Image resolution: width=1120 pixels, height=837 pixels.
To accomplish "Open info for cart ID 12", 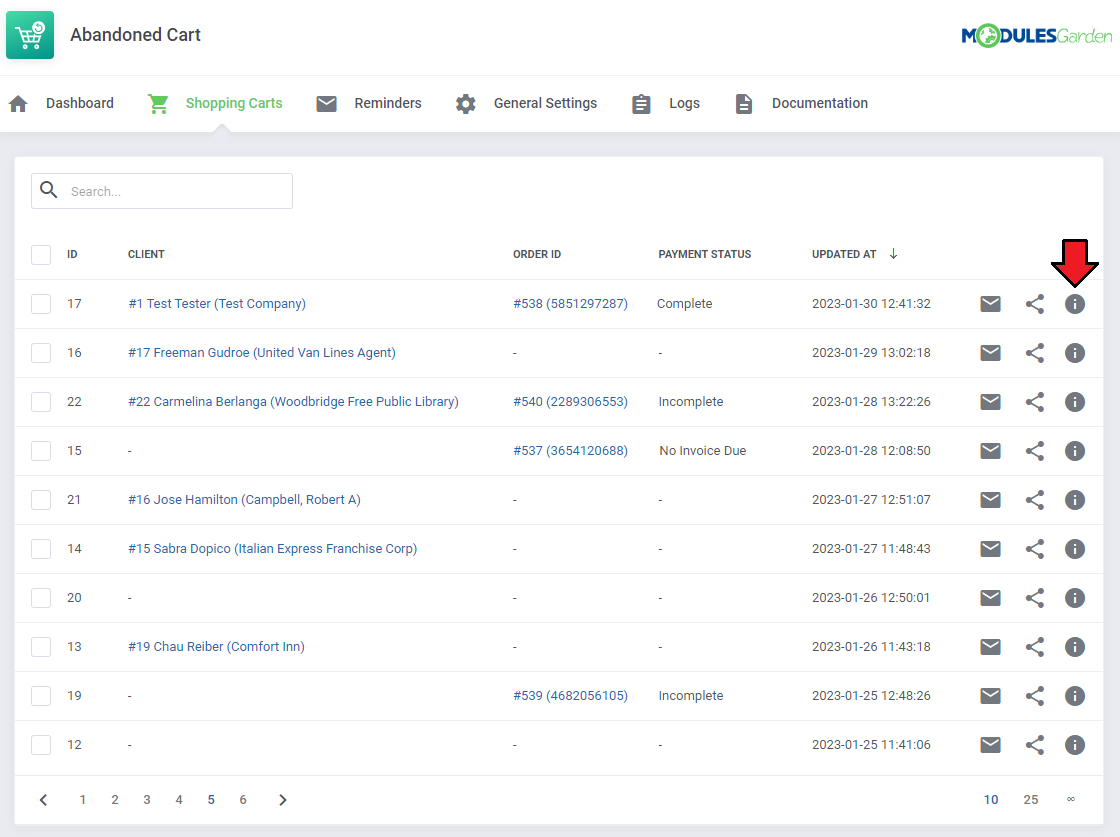I will tap(1074, 745).
